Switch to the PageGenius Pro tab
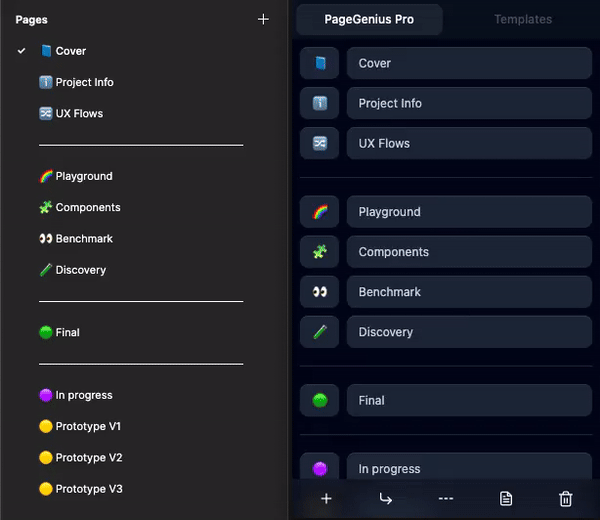This screenshot has height=520, width=600. pos(369,20)
